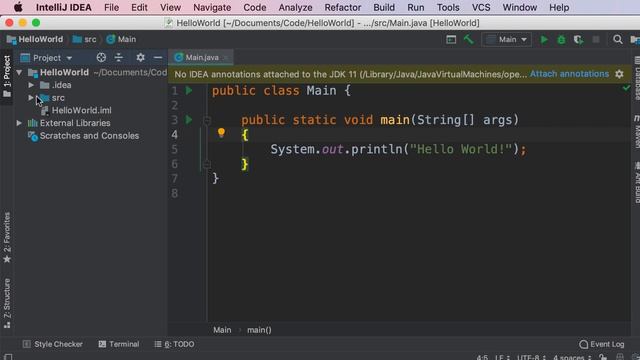The width and height of the screenshot is (640, 360).
Task: Open the Project view dropdown
Action: (47, 58)
